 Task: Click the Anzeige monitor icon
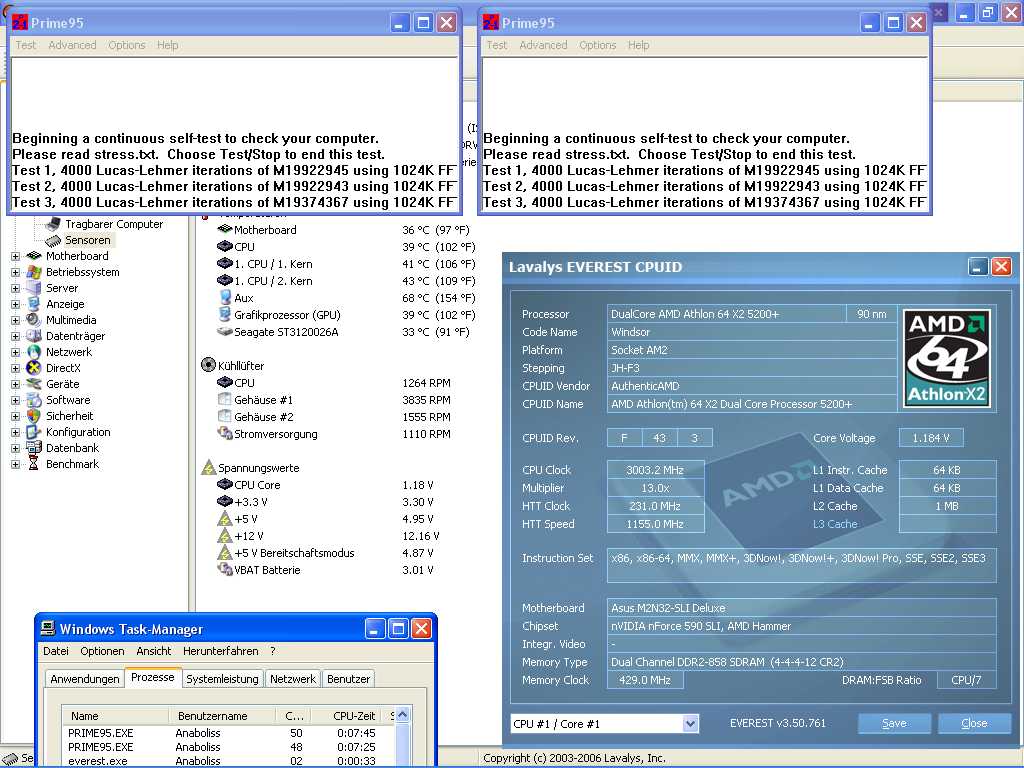click(33, 304)
